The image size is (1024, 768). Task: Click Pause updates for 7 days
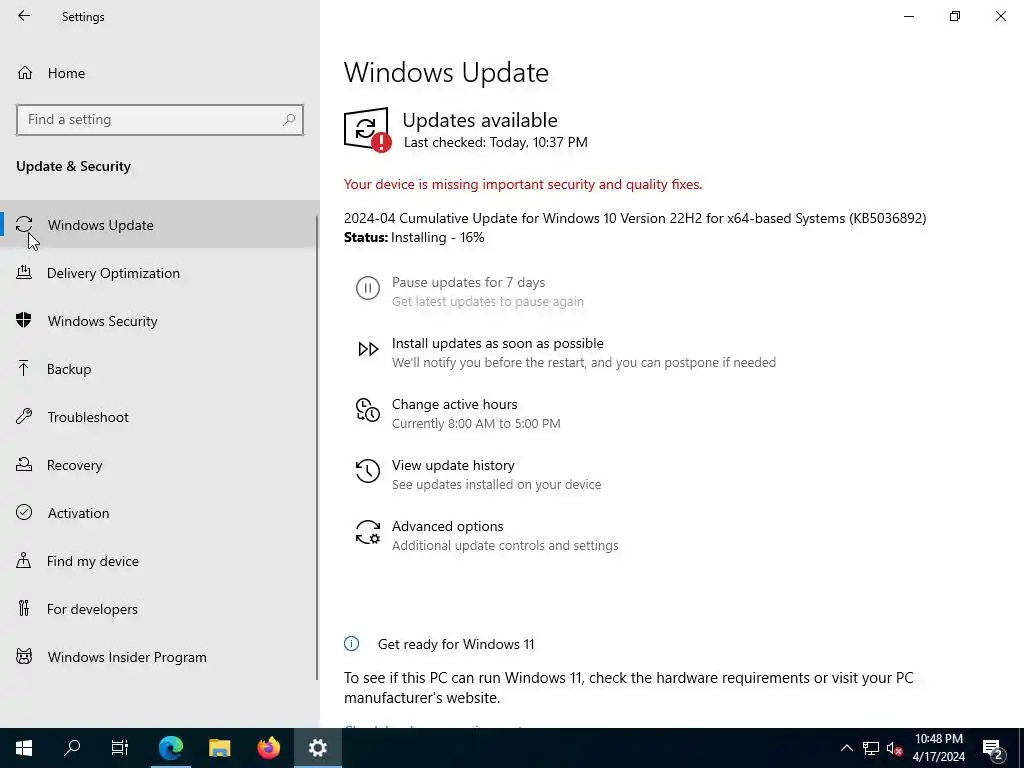point(468,282)
